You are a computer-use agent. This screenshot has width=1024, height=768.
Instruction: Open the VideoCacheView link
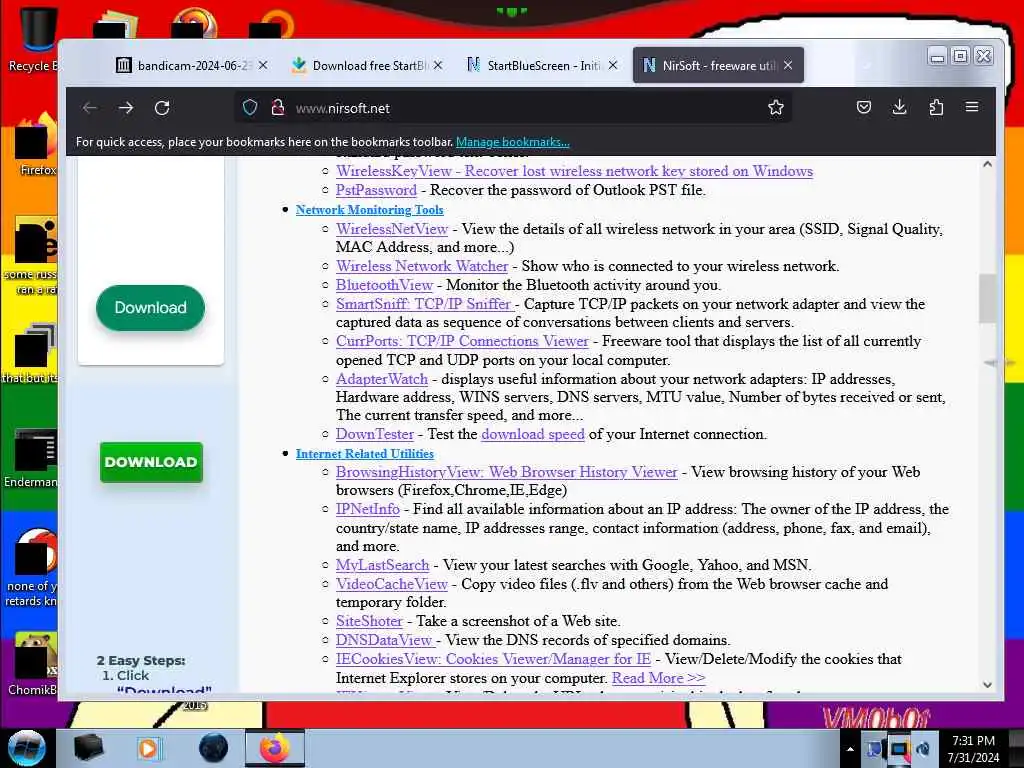point(392,584)
